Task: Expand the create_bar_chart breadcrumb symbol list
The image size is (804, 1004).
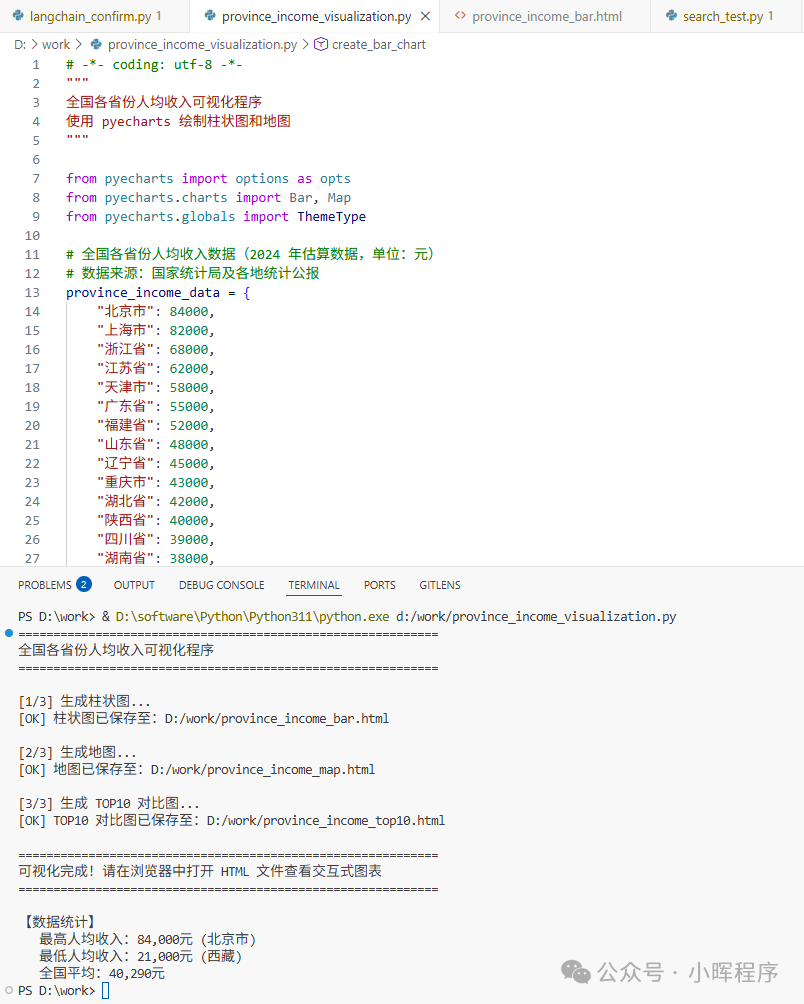Action: click(x=378, y=45)
